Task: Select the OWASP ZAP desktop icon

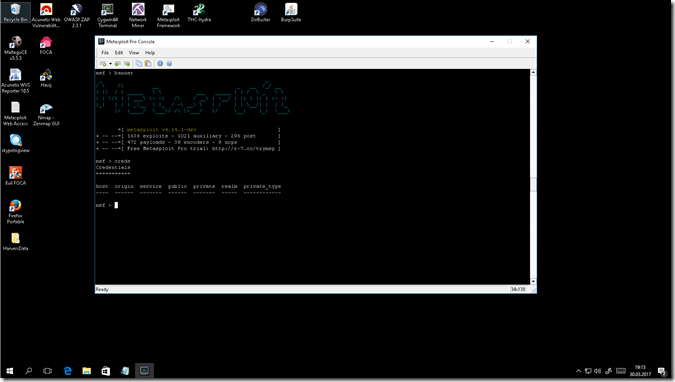Action: coord(77,16)
